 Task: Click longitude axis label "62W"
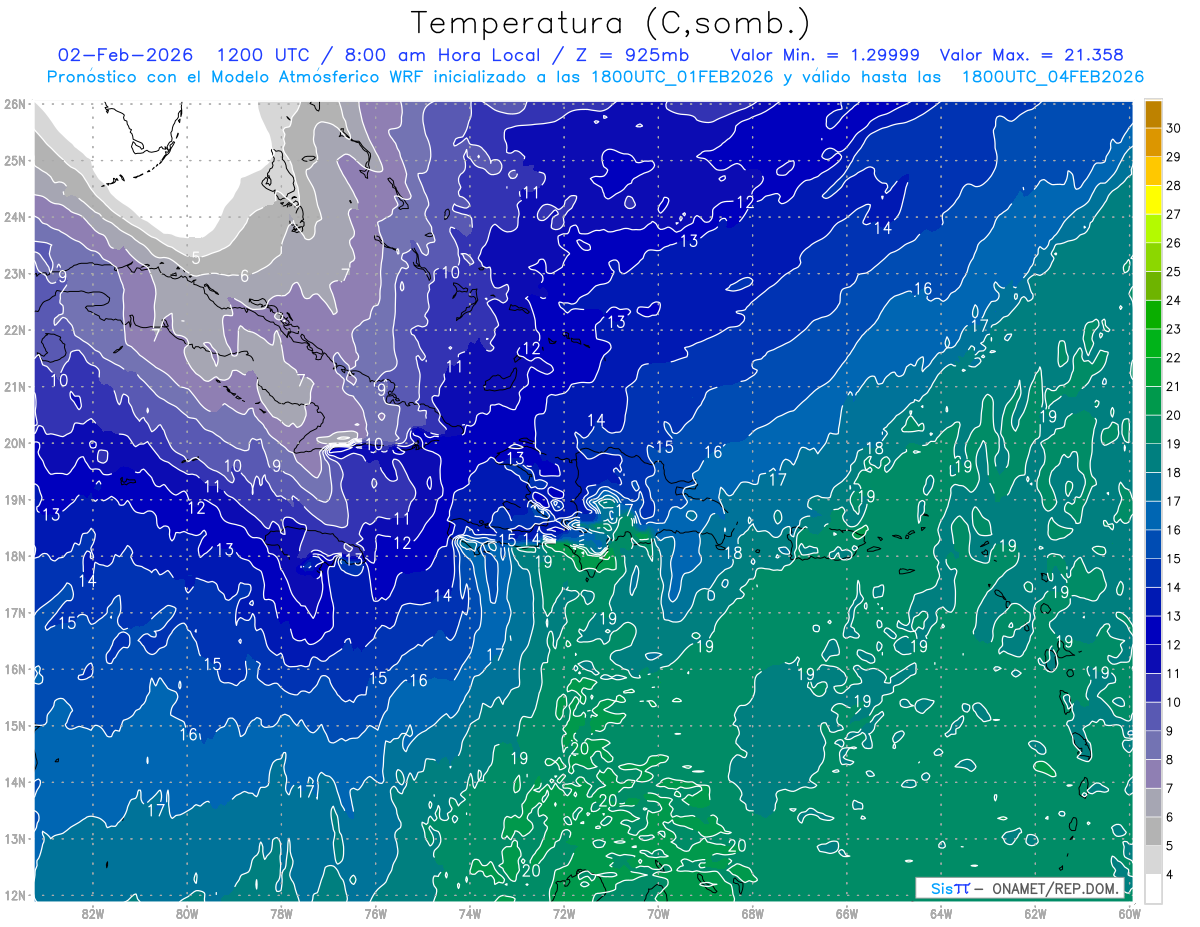pyautogui.click(x=1035, y=913)
